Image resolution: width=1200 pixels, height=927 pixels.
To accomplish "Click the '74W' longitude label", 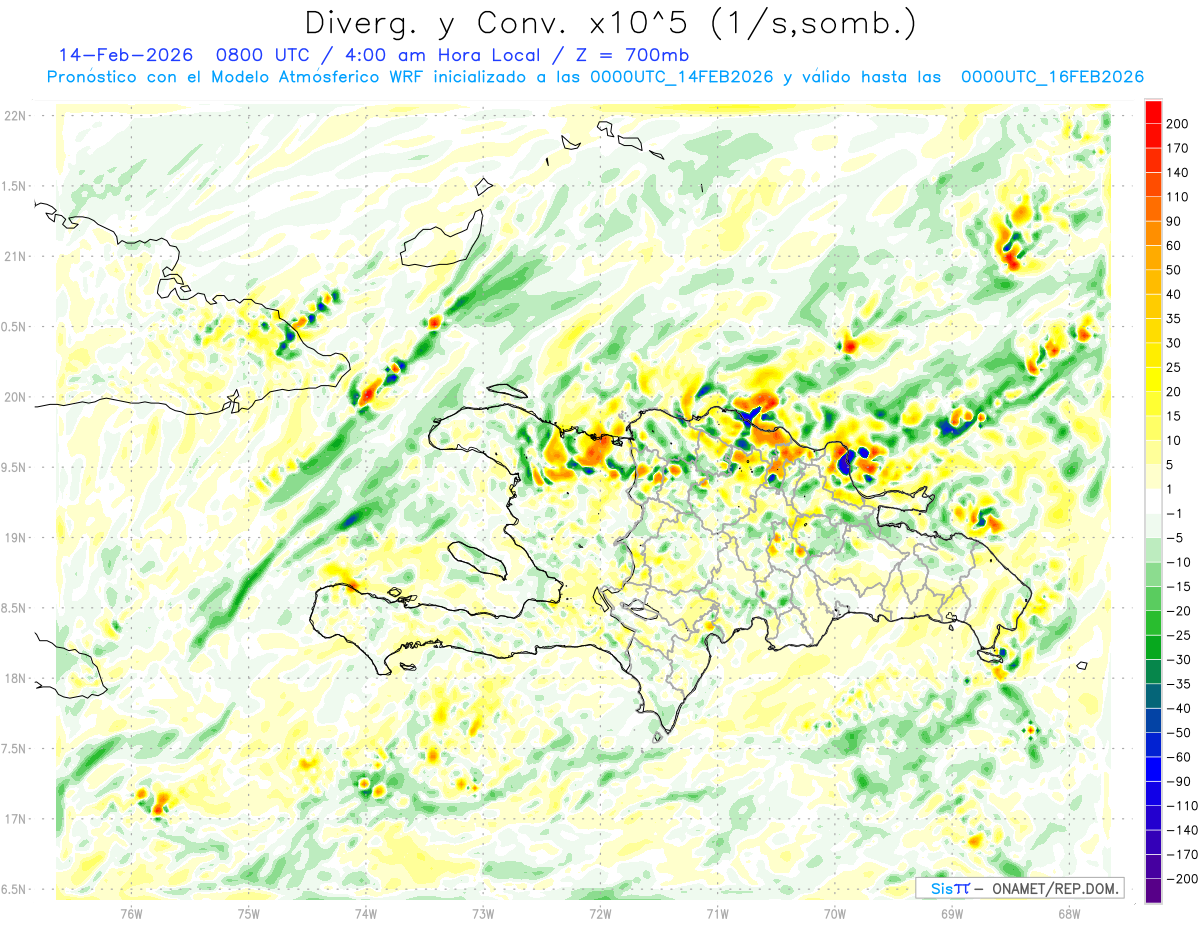I will click(365, 914).
